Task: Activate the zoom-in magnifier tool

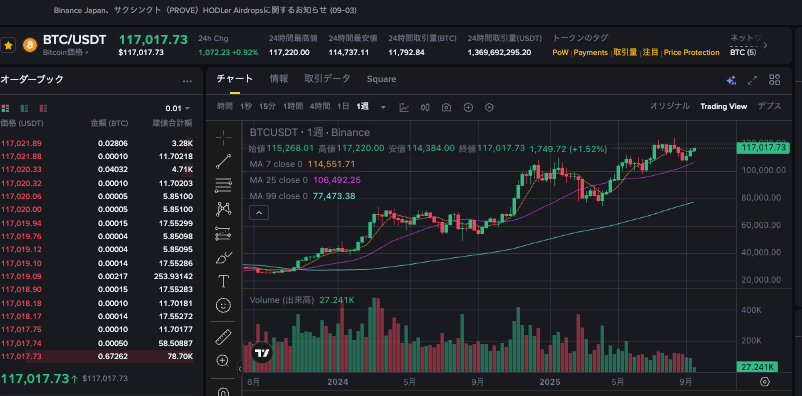Action: [223, 361]
